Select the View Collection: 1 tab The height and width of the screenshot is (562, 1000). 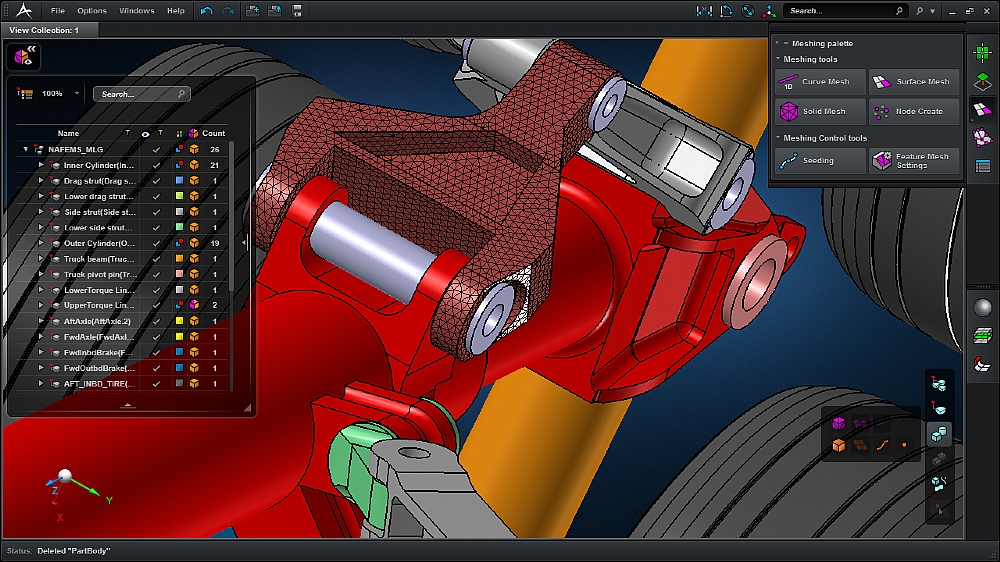click(50, 30)
